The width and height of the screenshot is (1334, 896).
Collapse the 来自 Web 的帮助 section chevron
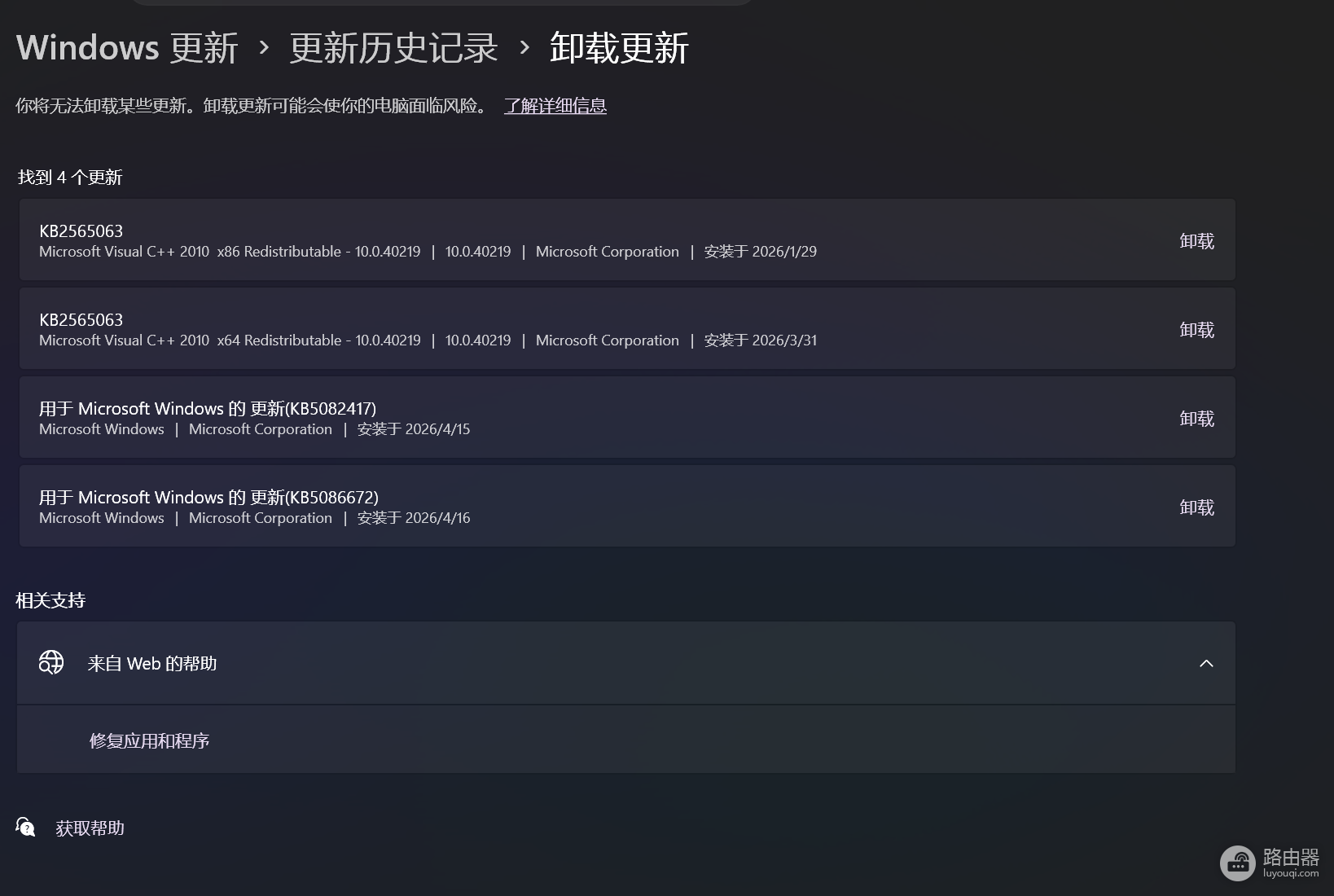pyautogui.click(x=1206, y=663)
